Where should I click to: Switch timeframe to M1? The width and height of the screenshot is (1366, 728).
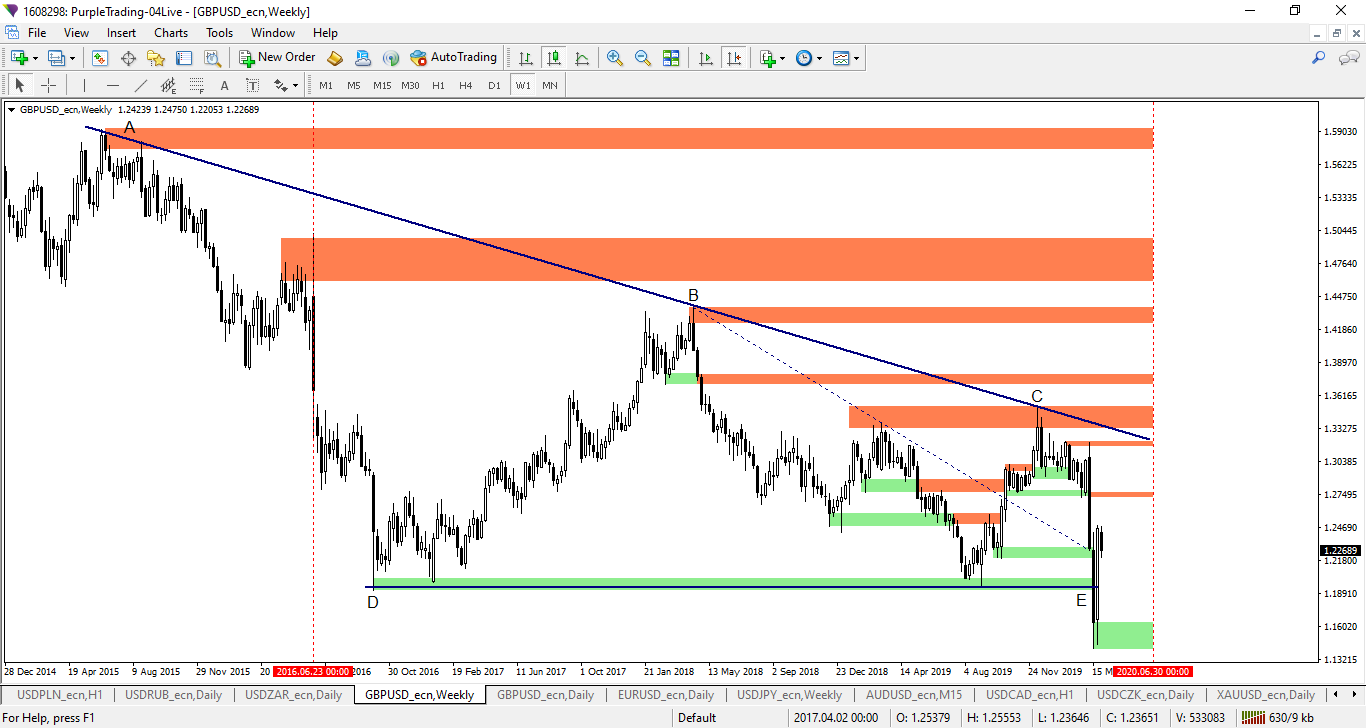(x=326, y=85)
